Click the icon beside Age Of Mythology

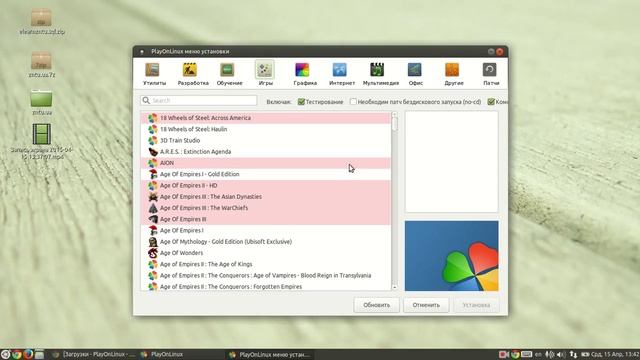(x=153, y=242)
